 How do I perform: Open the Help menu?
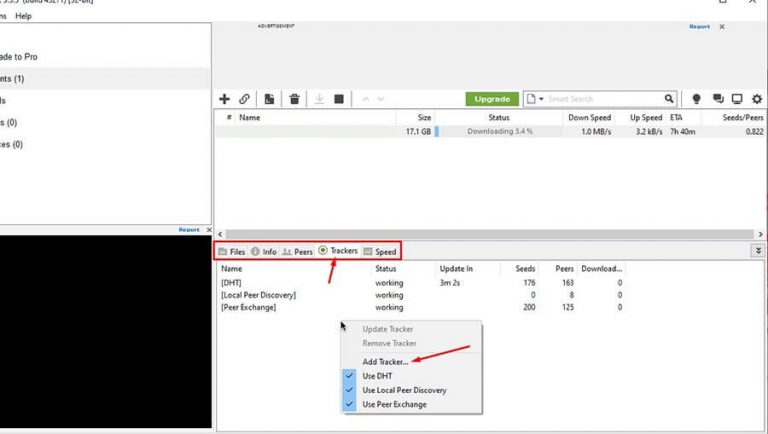(23, 16)
